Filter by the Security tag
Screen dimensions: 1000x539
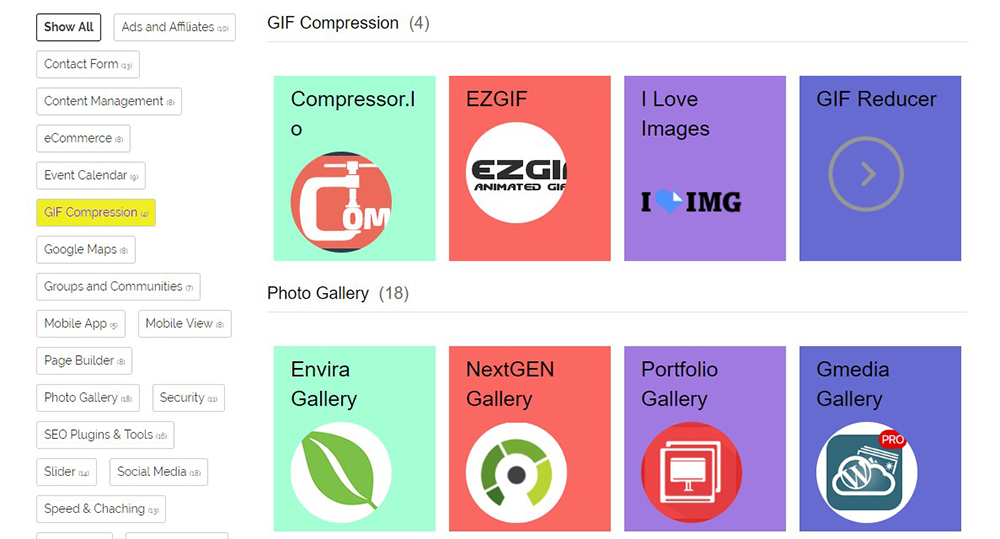[188, 397]
